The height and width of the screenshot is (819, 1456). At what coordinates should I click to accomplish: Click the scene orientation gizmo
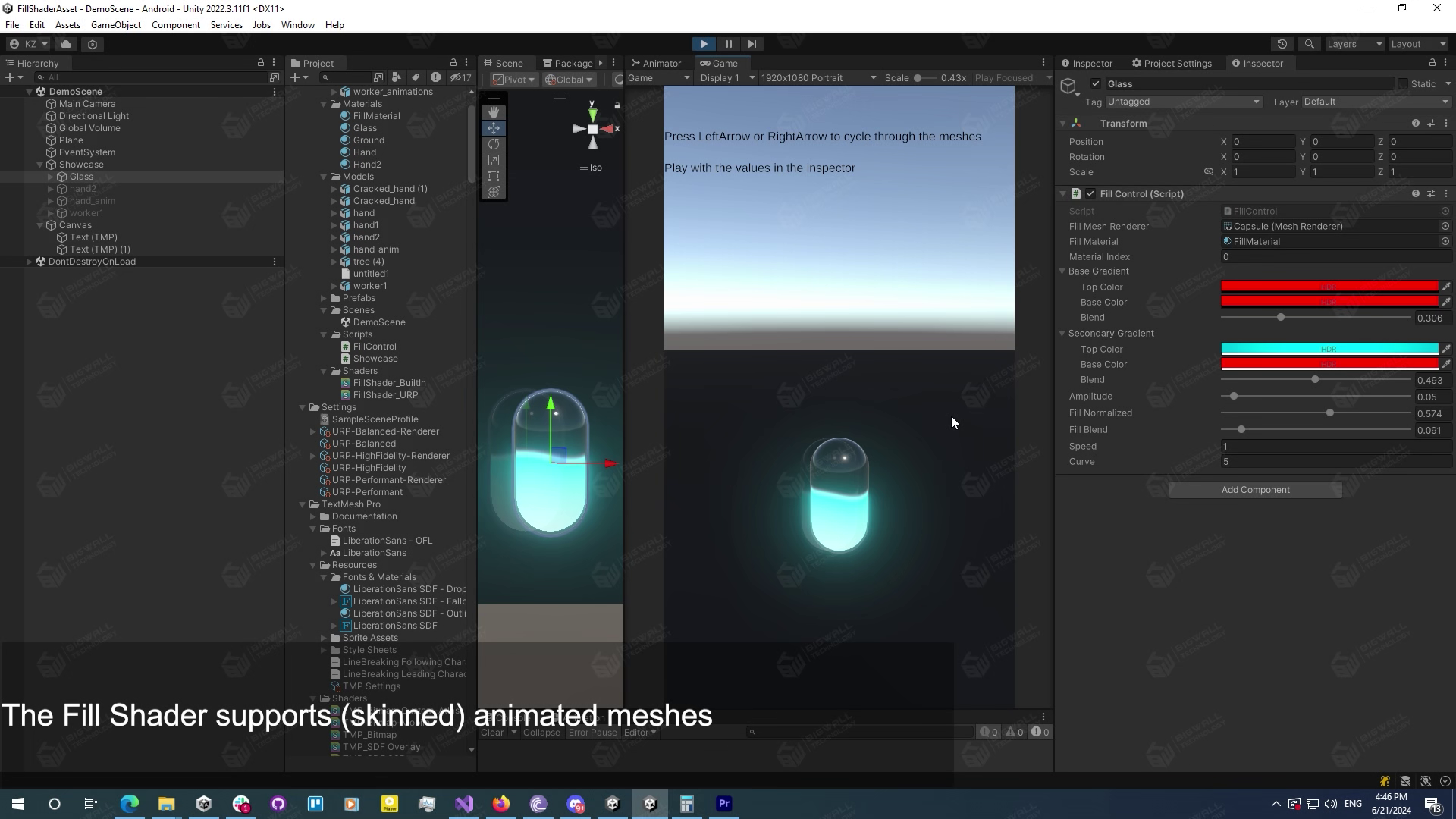pyautogui.click(x=593, y=128)
